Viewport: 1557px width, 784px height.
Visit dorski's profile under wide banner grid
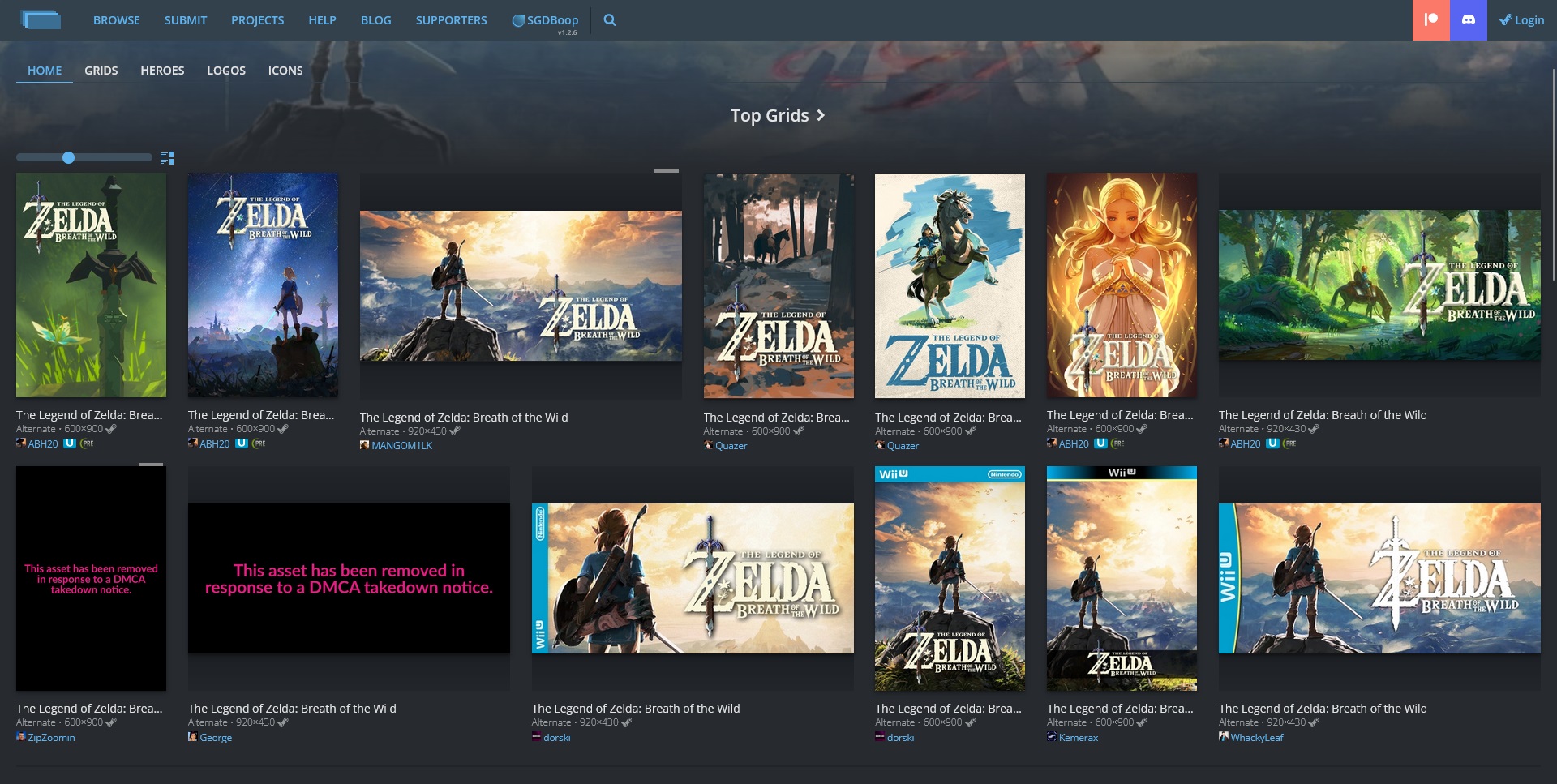[556, 737]
